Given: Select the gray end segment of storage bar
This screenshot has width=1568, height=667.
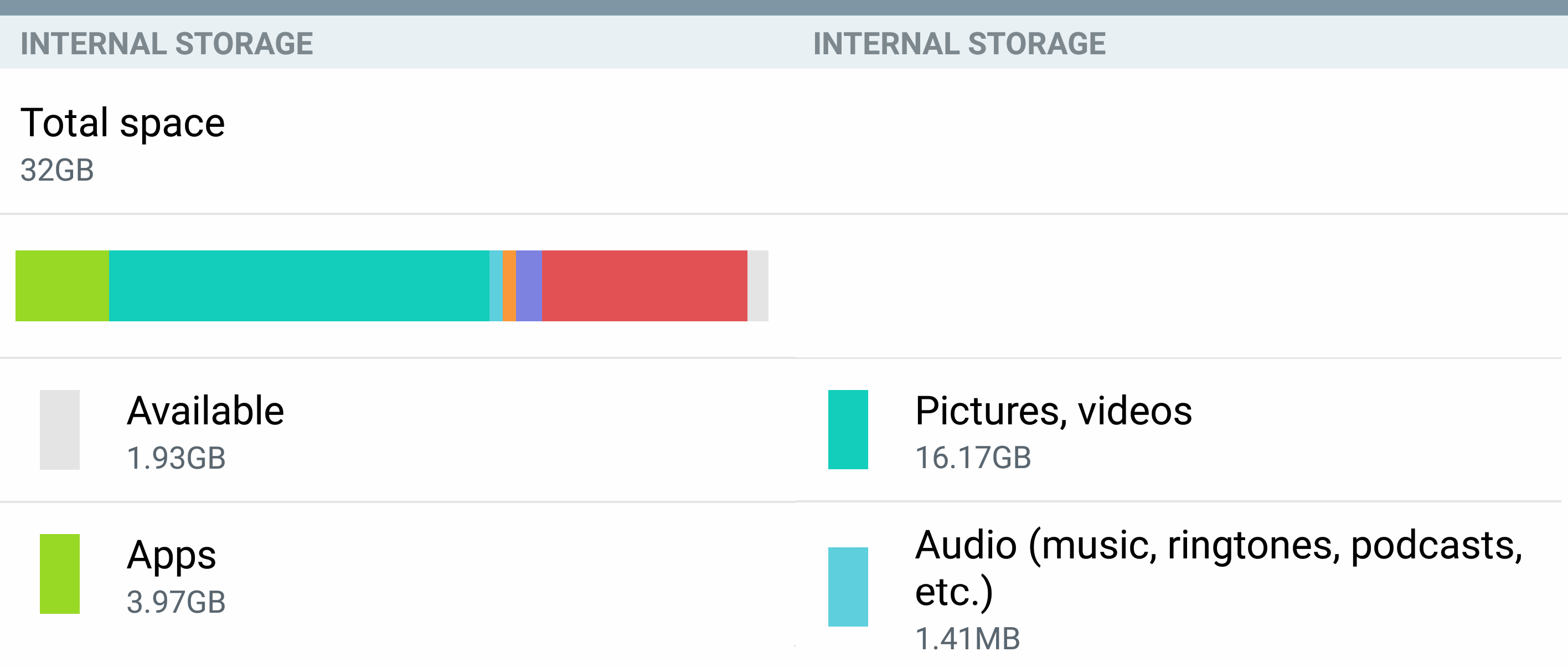Looking at the screenshot, I should pyautogui.click(x=757, y=286).
